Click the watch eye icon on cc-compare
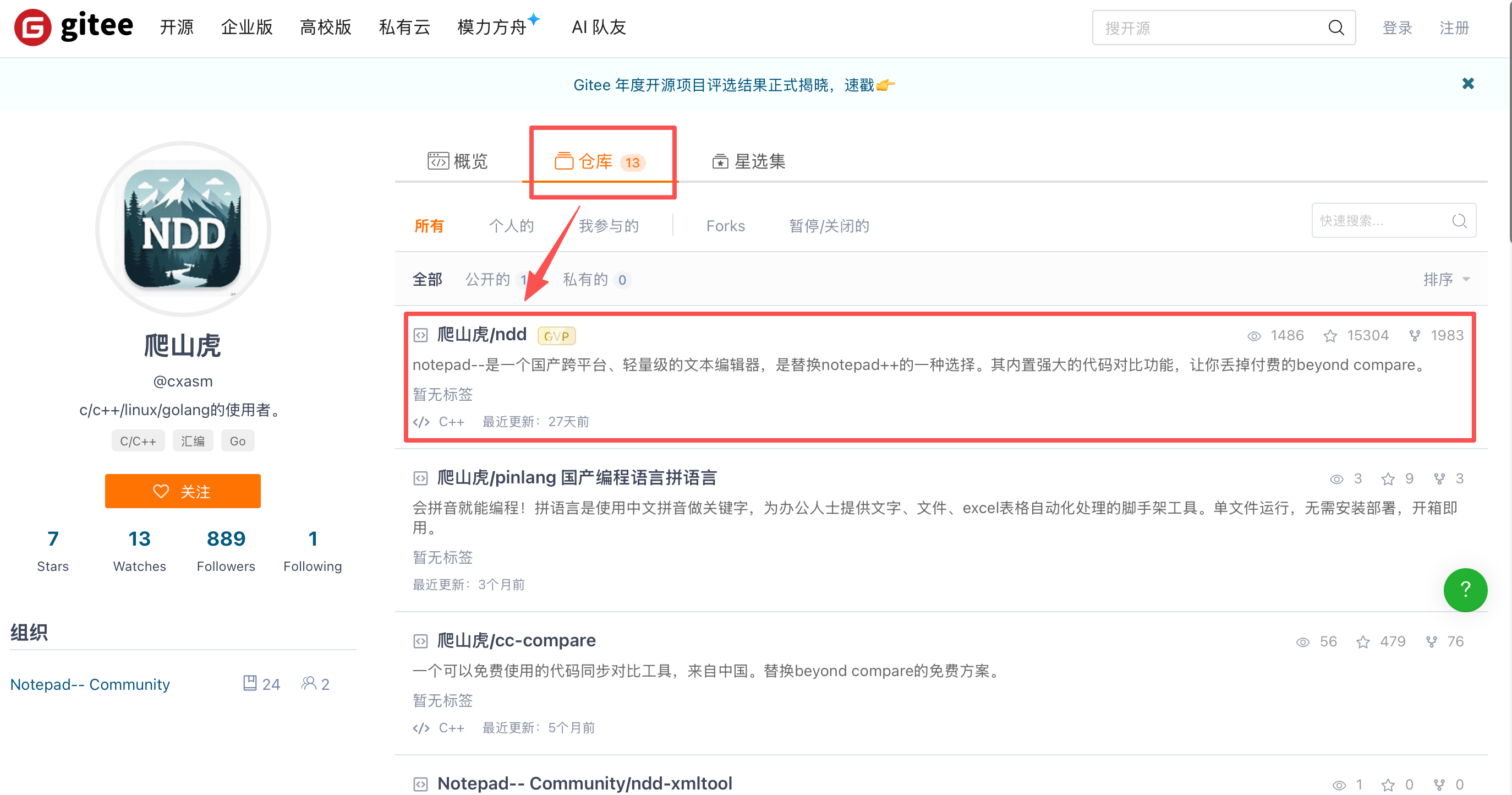Screen dimensions: 1512x795 tap(1302, 642)
